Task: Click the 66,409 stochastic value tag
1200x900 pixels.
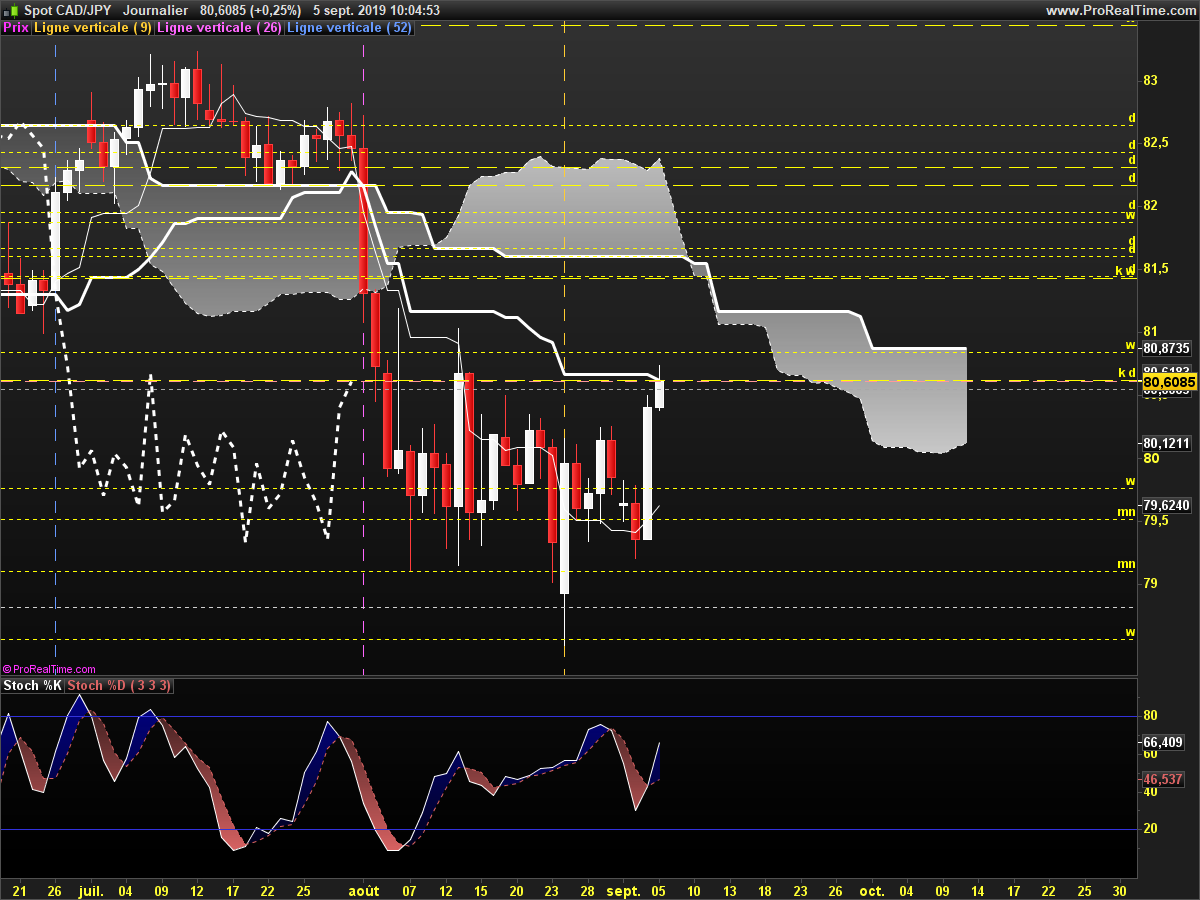Action: (x=1163, y=743)
